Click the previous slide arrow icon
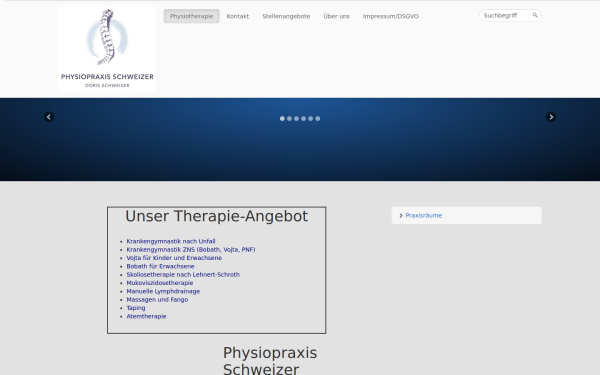Screen dimensions: 600x375 (49, 117)
